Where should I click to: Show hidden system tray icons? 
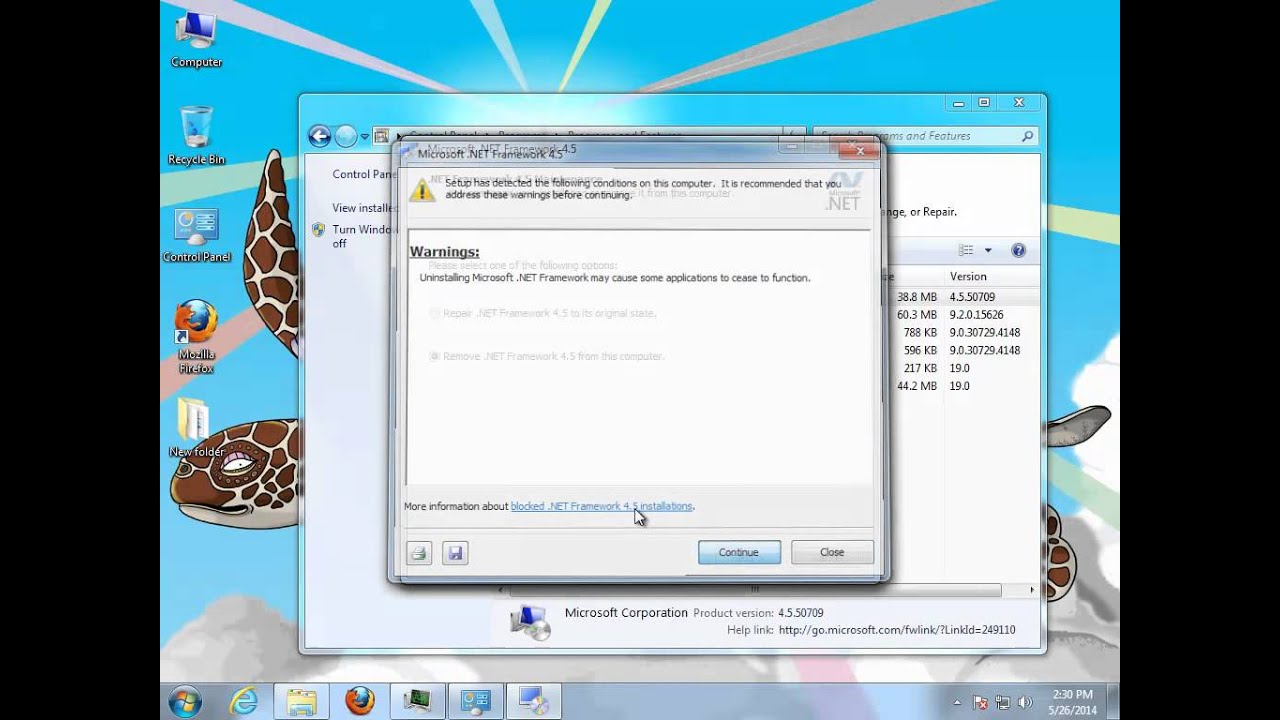point(957,702)
